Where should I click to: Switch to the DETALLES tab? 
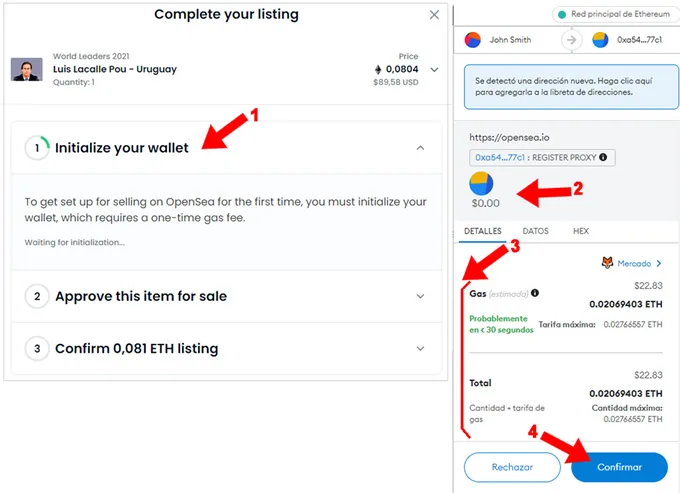(x=482, y=231)
